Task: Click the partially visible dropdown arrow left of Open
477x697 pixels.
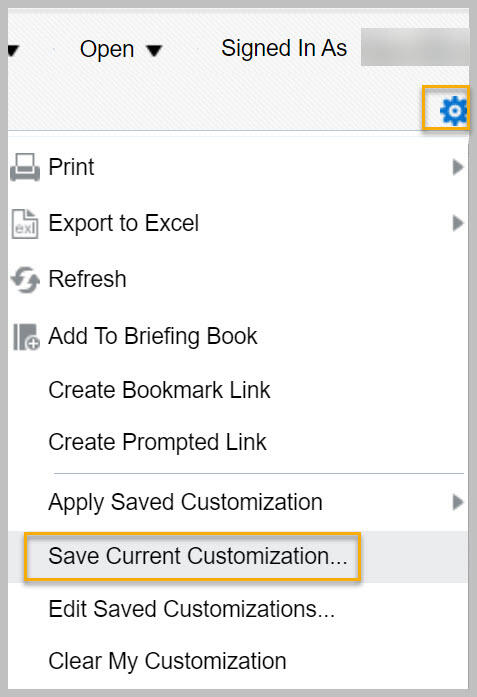Action: pos(13,50)
